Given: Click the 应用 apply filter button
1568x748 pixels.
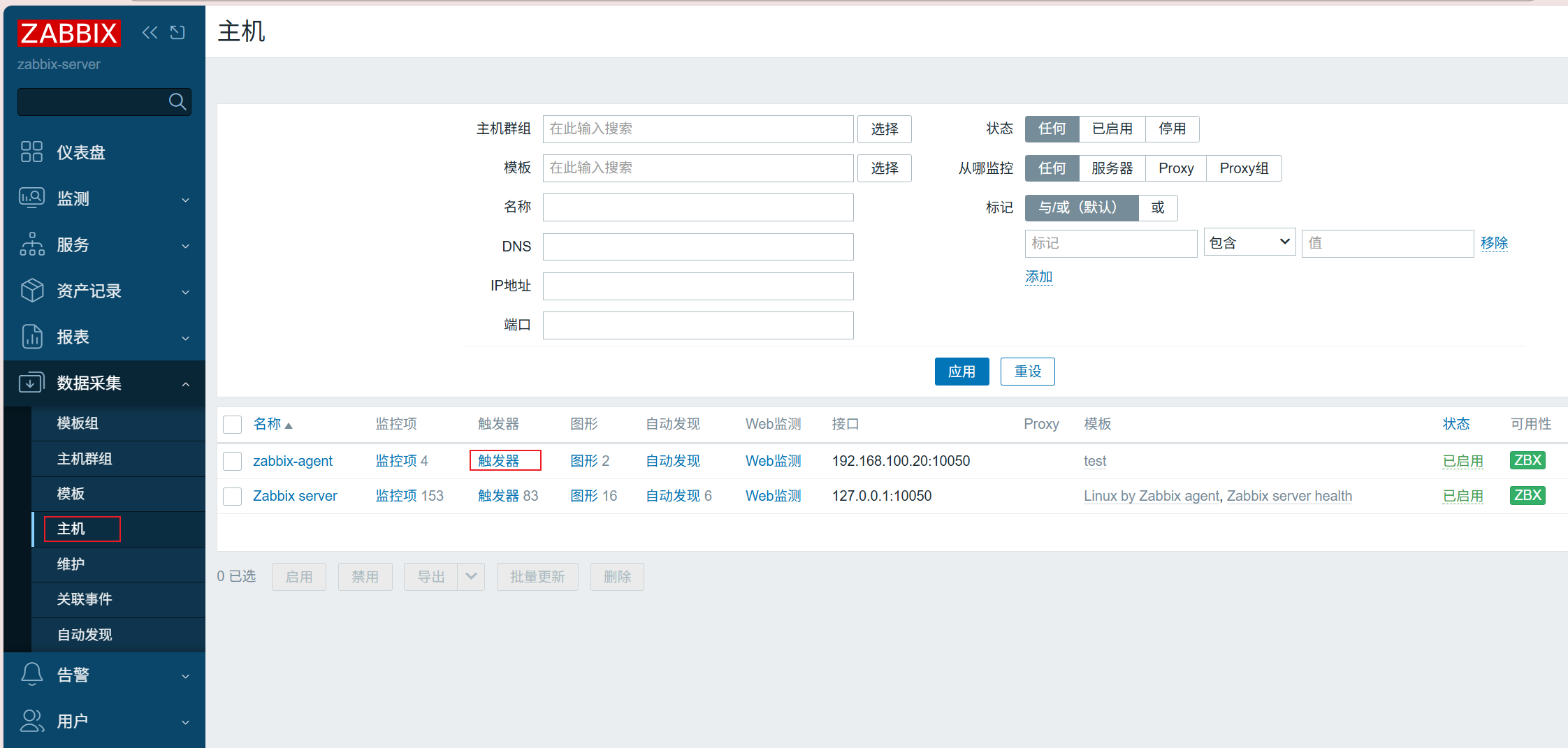Looking at the screenshot, I should point(961,372).
